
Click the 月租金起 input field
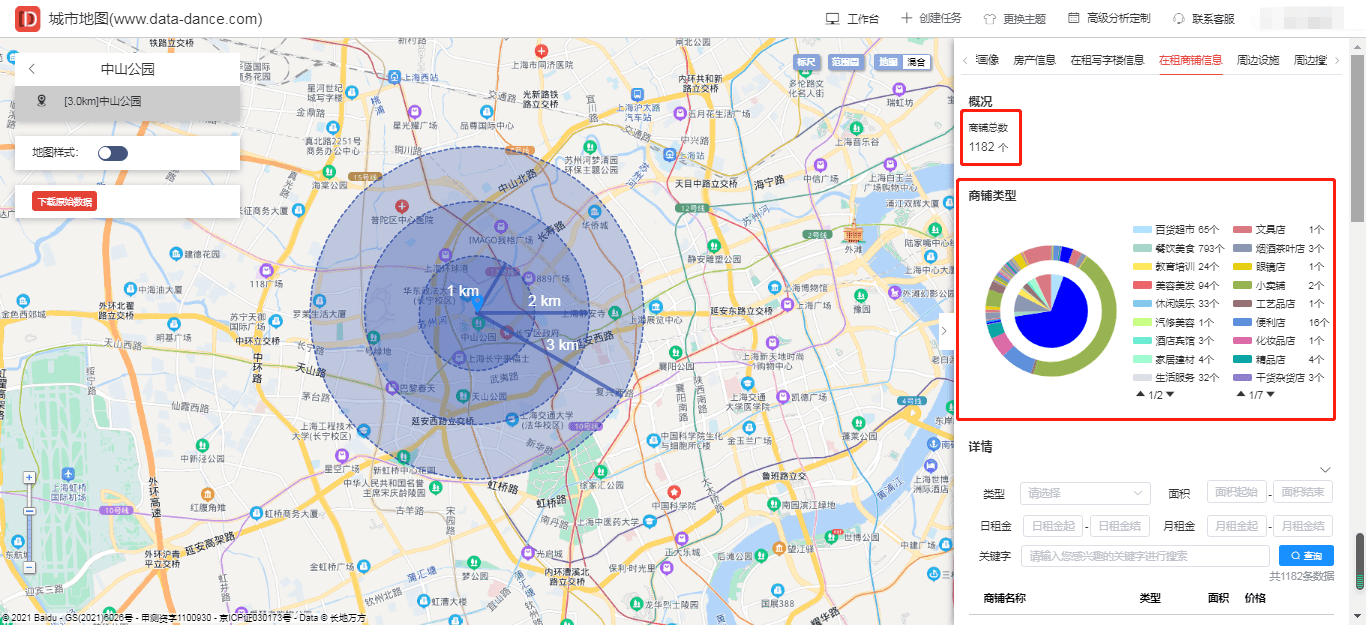point(1237,526)
